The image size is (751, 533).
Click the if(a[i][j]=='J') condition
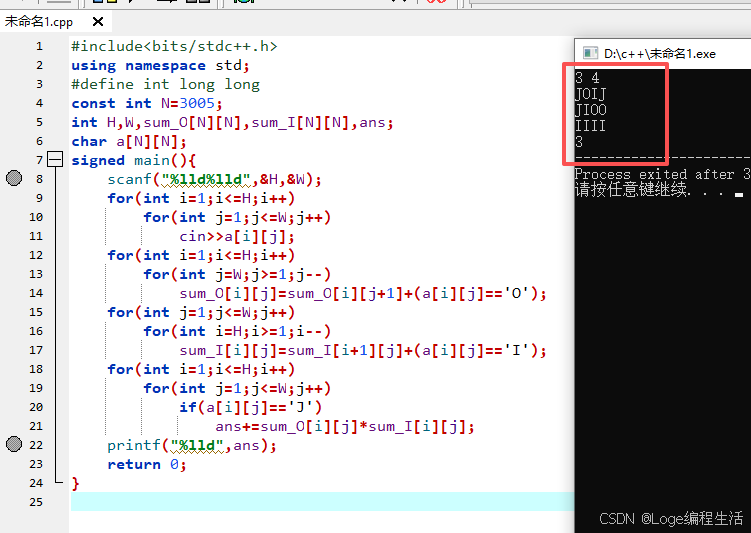click(250, 408)
